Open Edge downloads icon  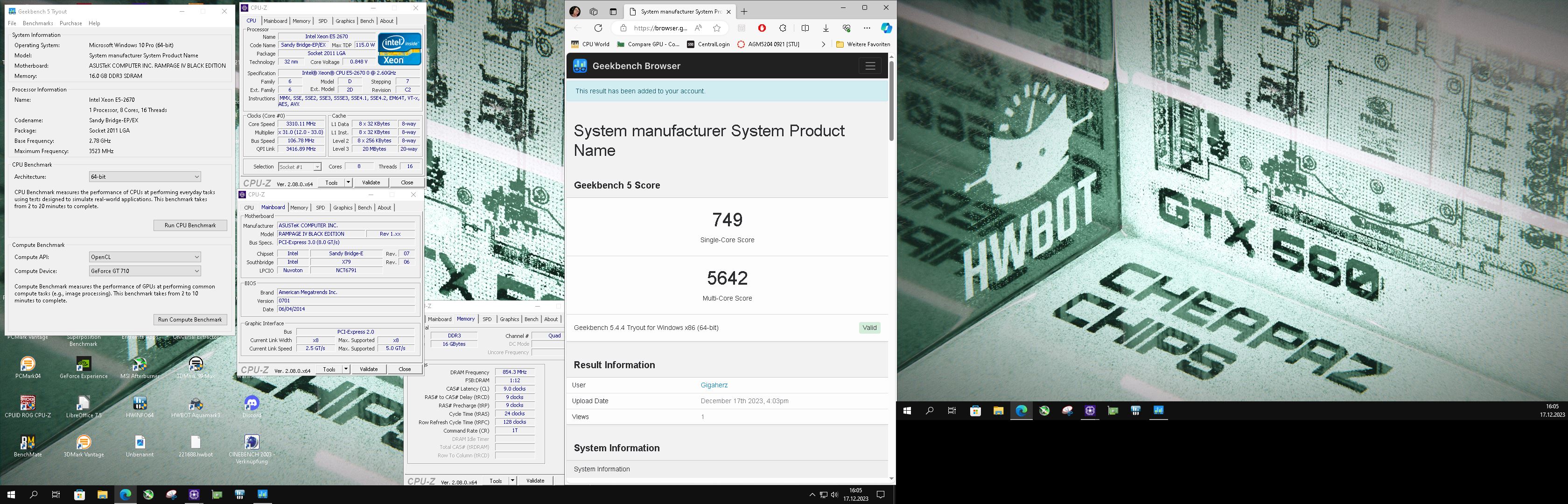click(826, 28)
